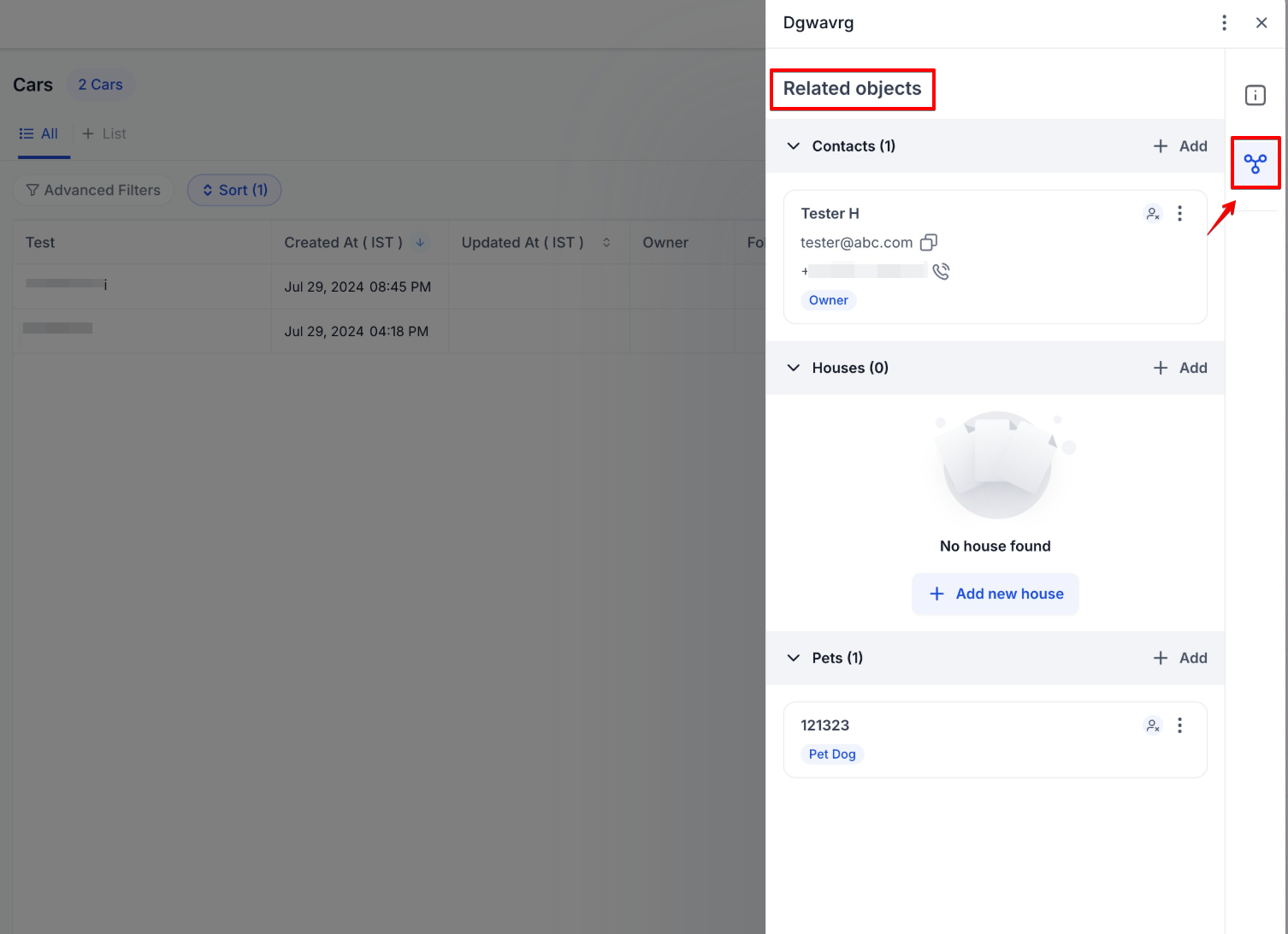Open the Related objects sidebar icon

(1255, 163)
